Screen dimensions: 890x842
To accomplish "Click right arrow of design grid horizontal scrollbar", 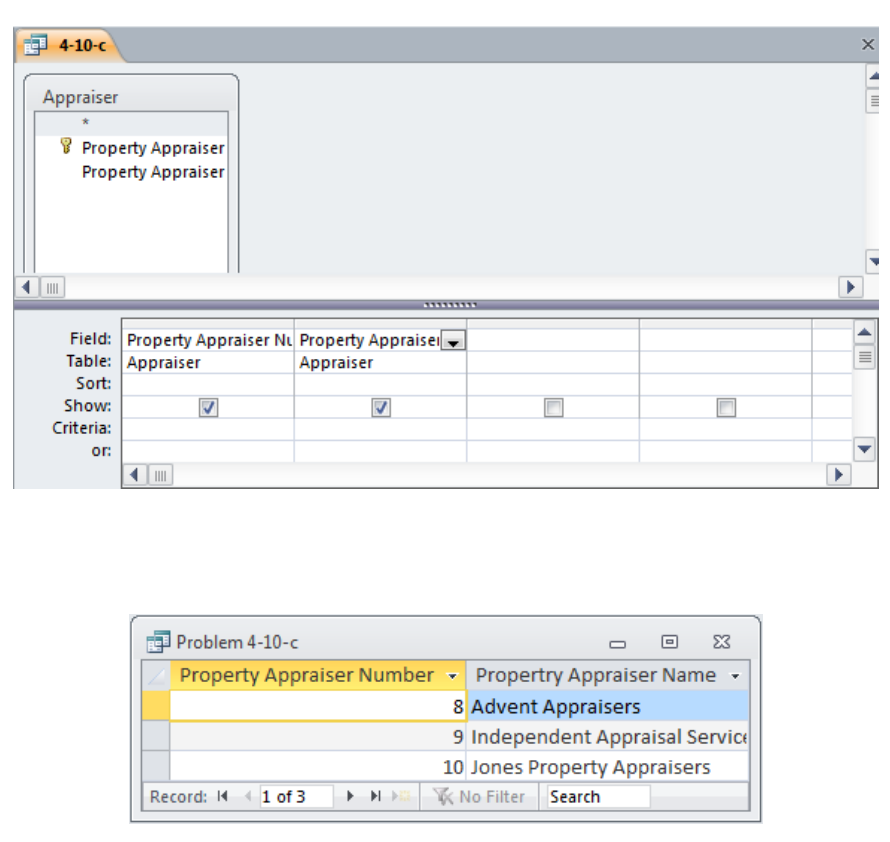I will tap(838, 475).
